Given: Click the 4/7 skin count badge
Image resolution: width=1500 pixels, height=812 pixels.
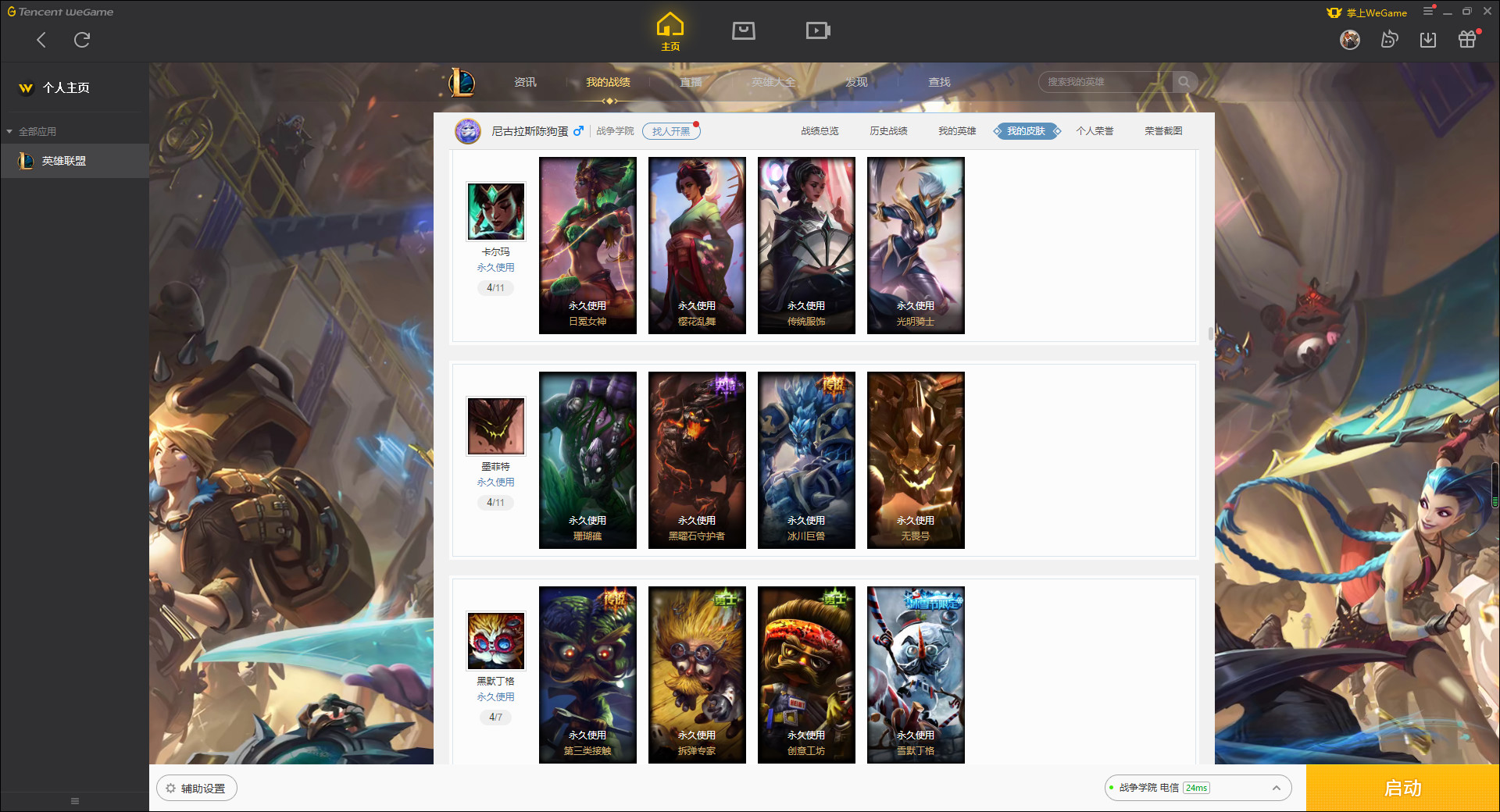Looking at the screenshot, I should point(496,717).
